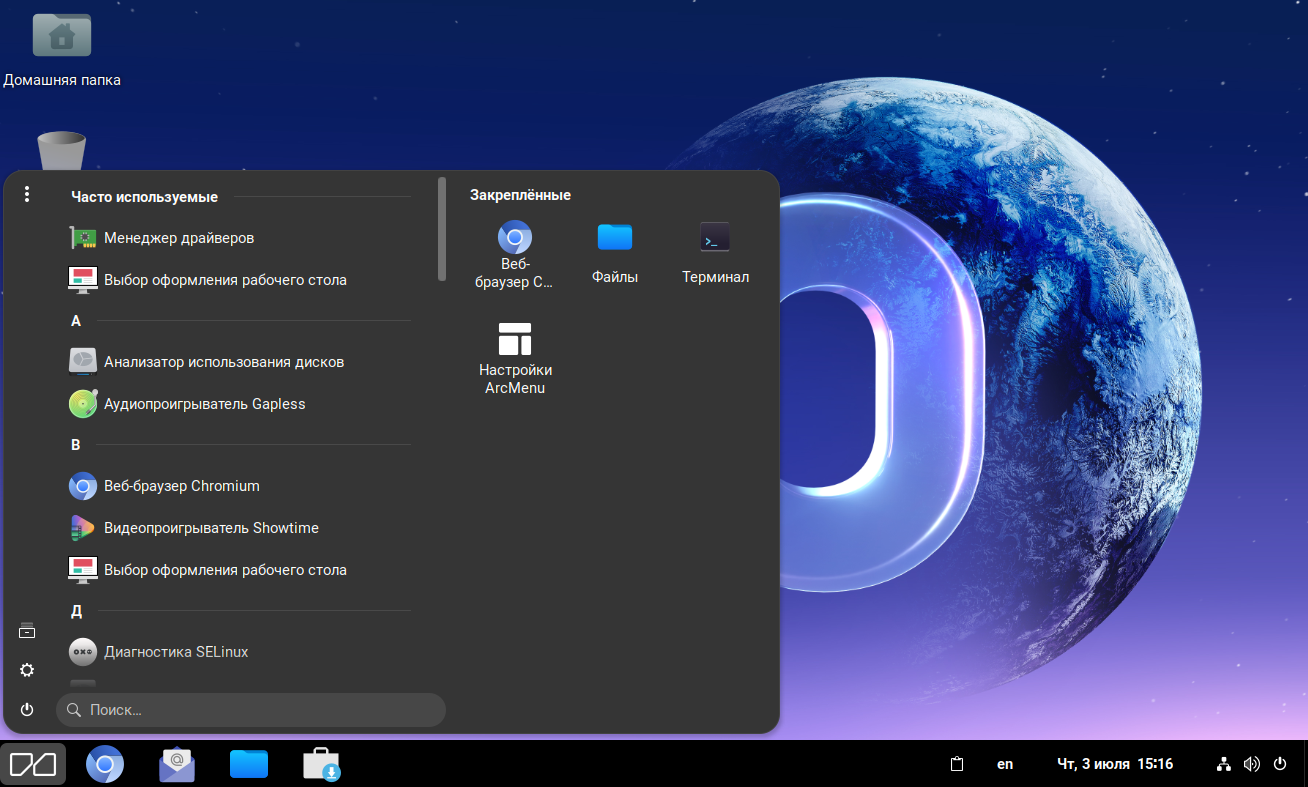Click the software archive icon in menu sidebar

click(27, 631)
